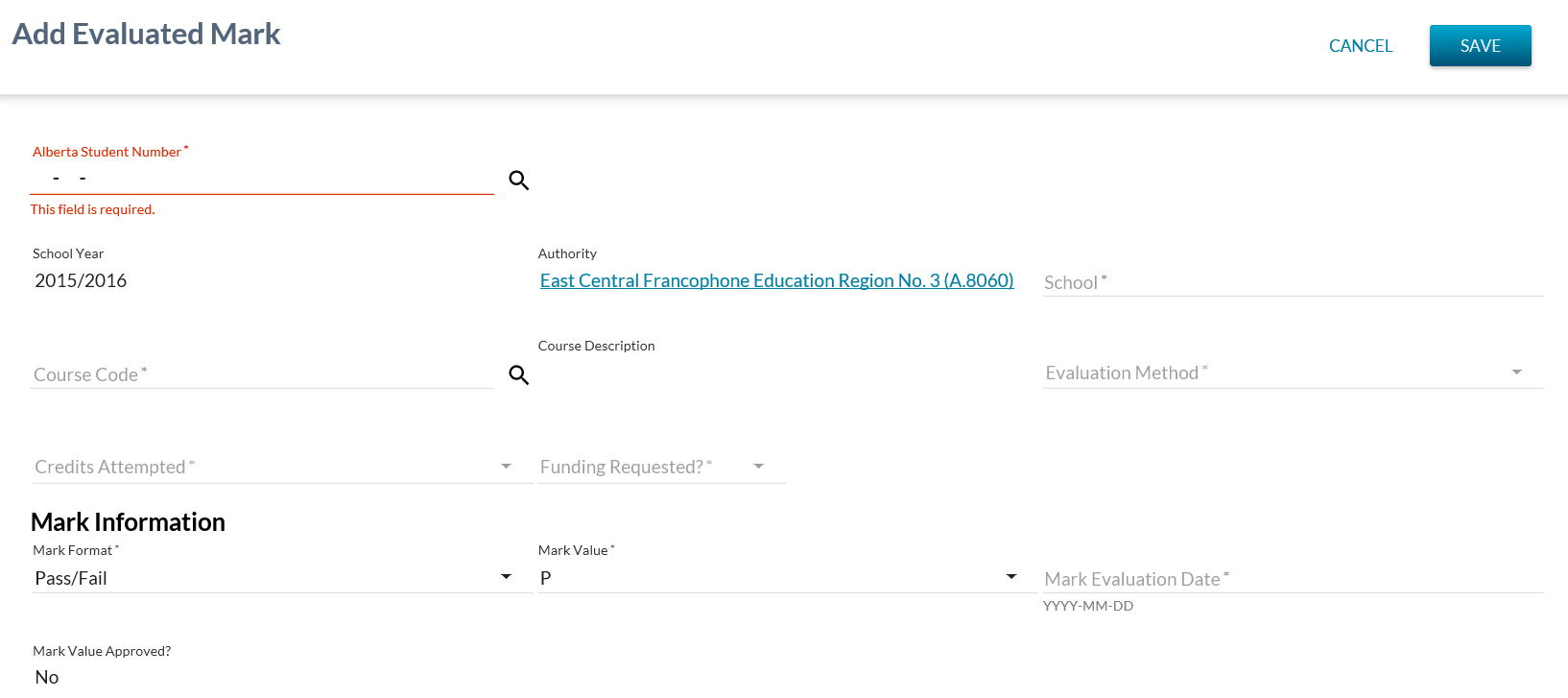
Task: Expand the Mark Value dropdown showing P
Action: coord(1010,578)
